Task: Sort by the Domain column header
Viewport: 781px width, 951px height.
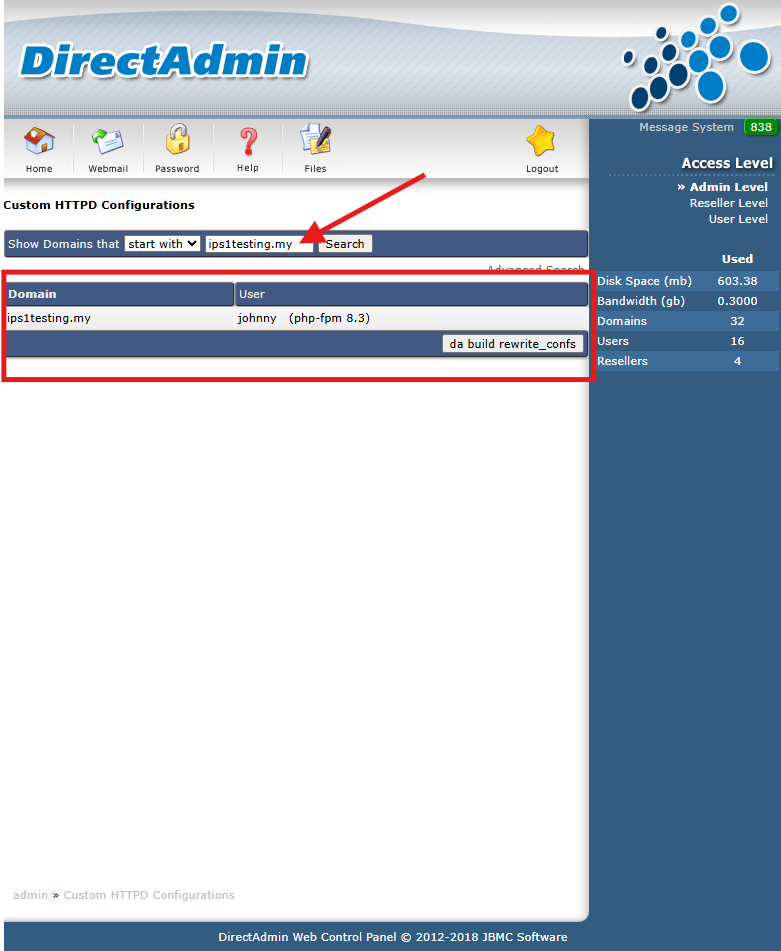Action: tap(119, 294)
